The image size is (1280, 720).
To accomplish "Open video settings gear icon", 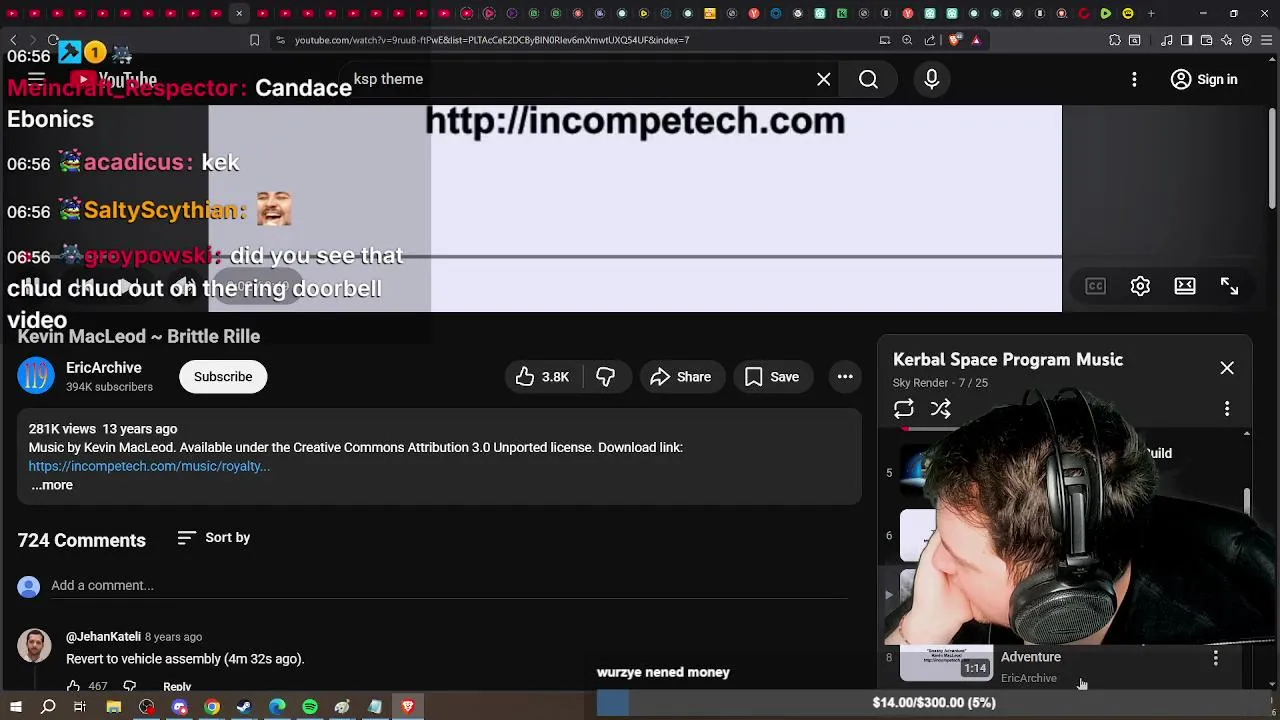I will 1140,286.
